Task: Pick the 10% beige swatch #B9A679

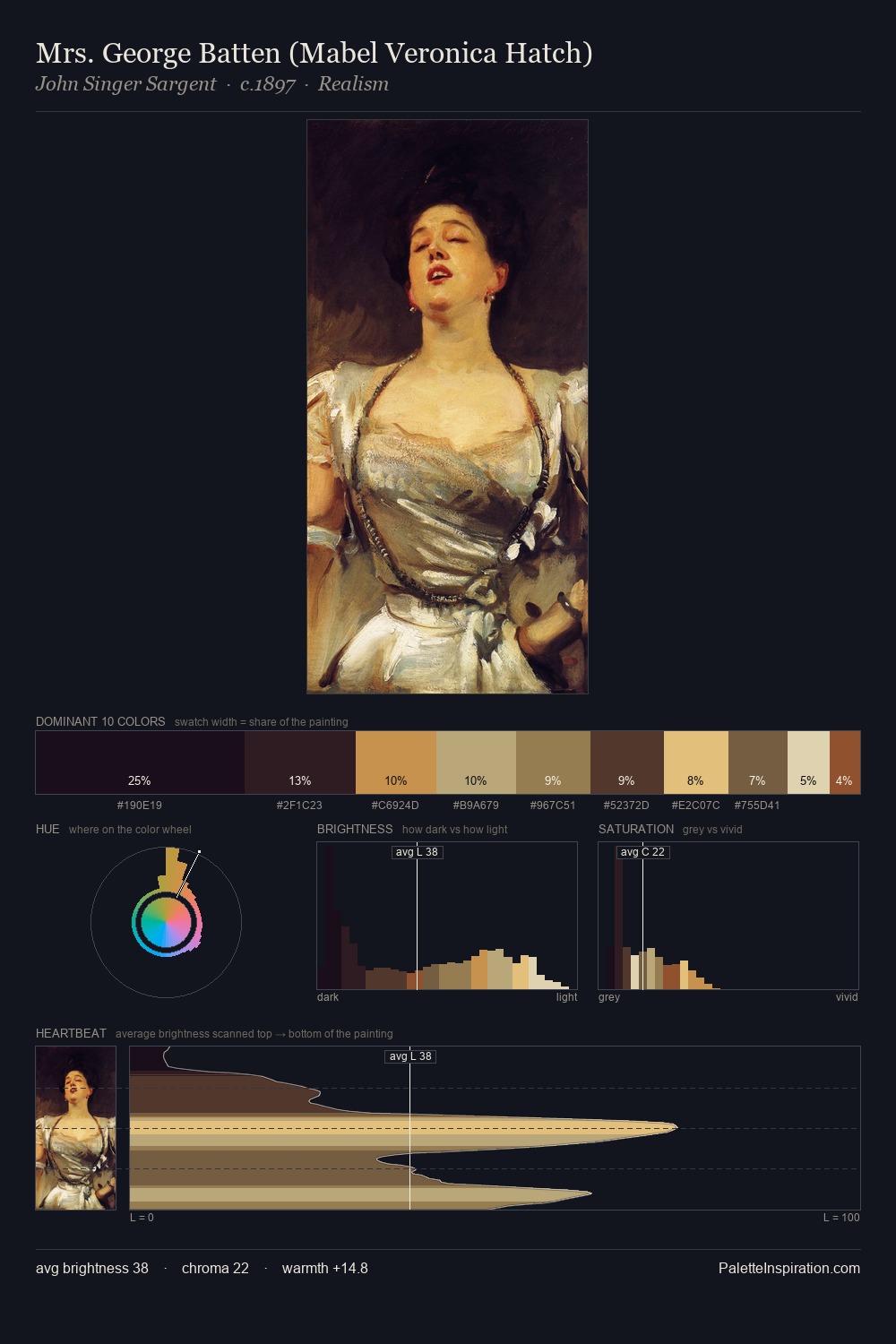Action: (x=476, y=762)
